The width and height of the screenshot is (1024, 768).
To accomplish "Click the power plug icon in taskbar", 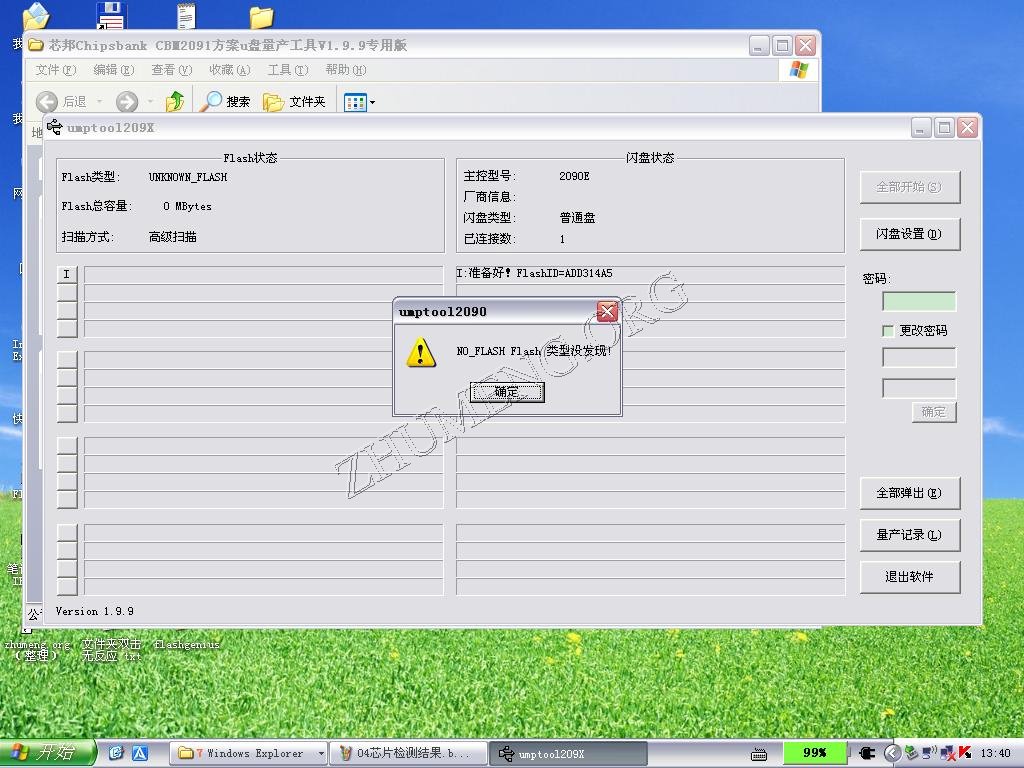I will coord(867,753).
